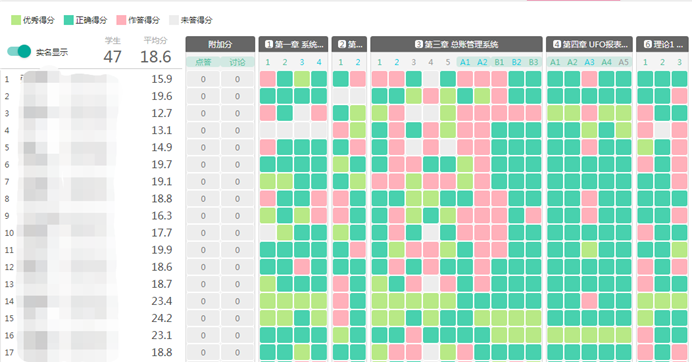Click the 点答 sub-column header
This screenshot has height=362, width=692.
[203, 62]
